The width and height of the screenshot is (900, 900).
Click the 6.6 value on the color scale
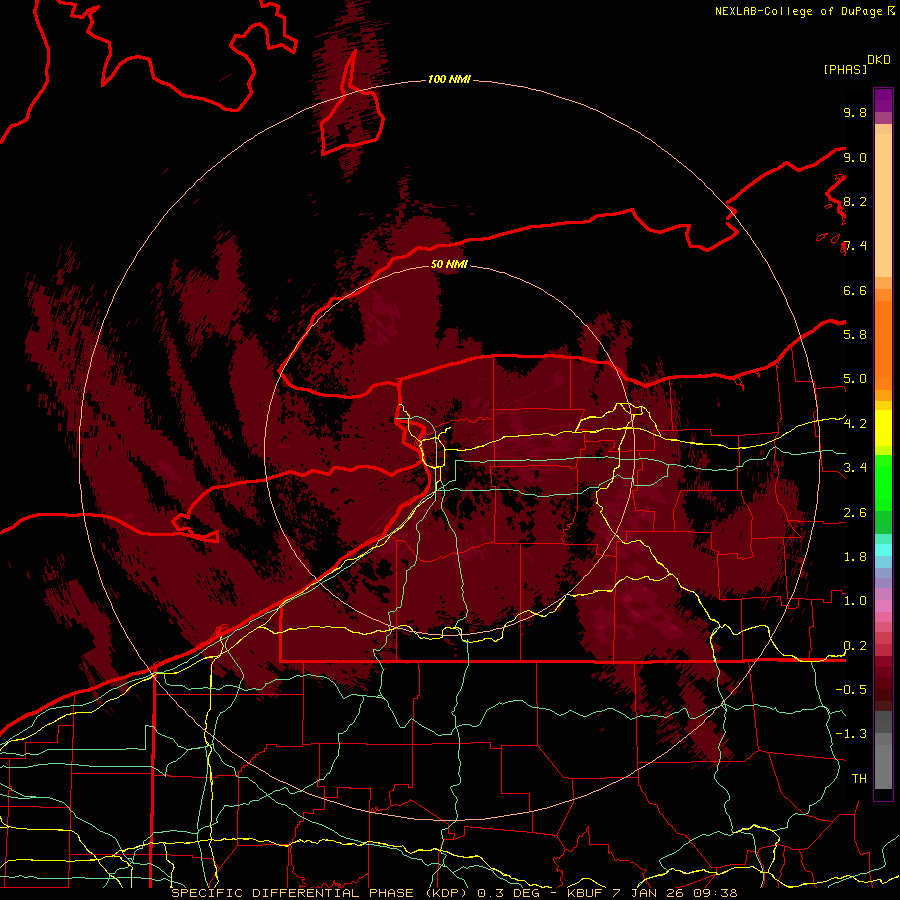[x=855, y=290]
